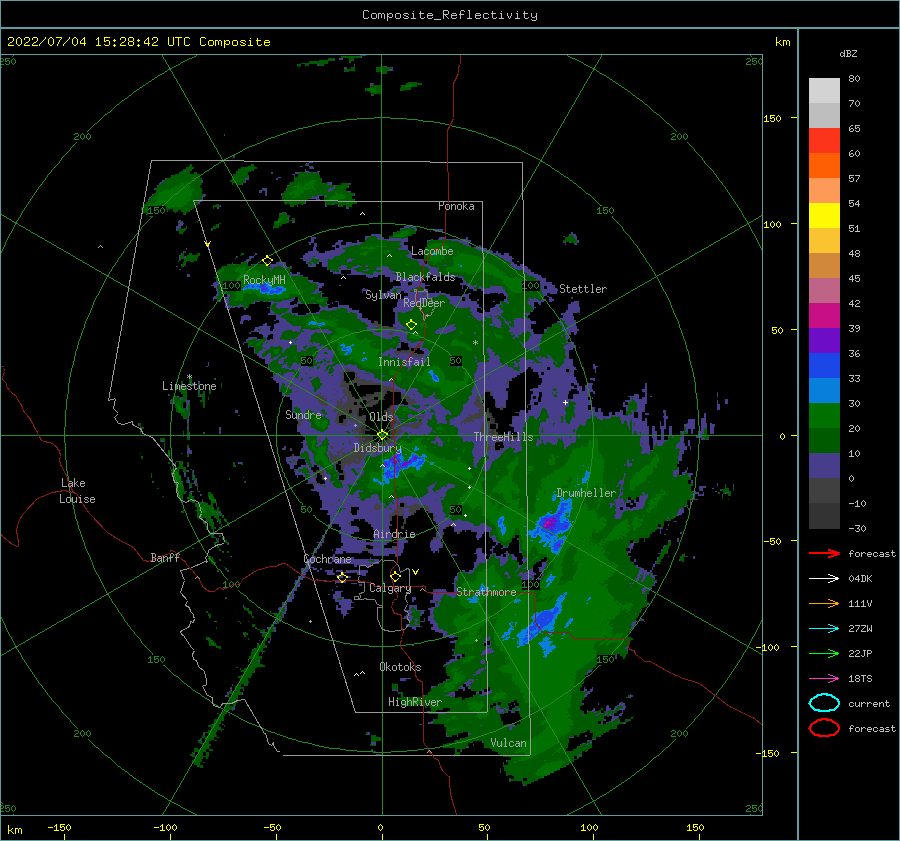Viewport: 900px width, 841px height.
Task: Click the RockyMH label
Action: coord(264,280)
